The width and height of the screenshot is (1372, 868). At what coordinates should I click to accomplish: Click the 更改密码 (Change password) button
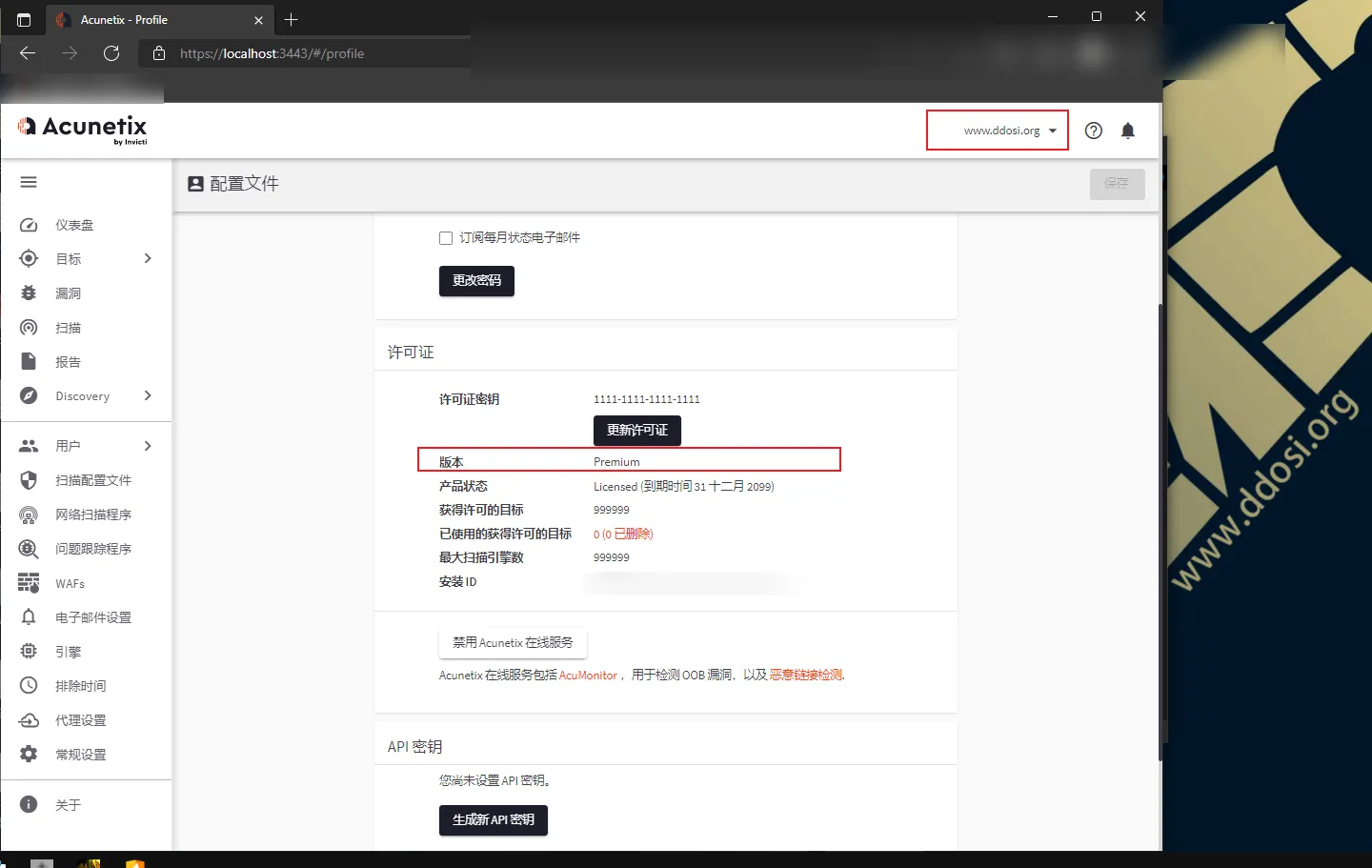pyautogui.click(x=476, y=281)
